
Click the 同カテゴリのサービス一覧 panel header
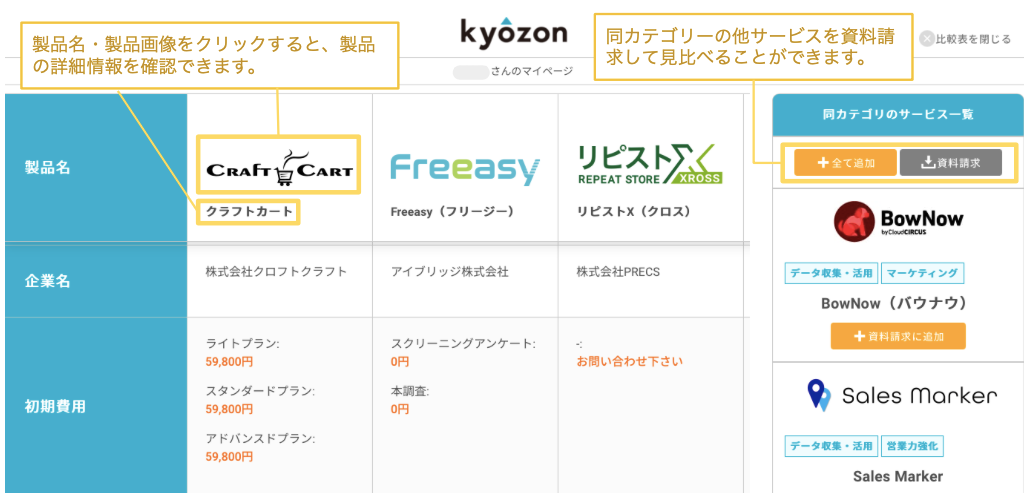tap(897, 115)
